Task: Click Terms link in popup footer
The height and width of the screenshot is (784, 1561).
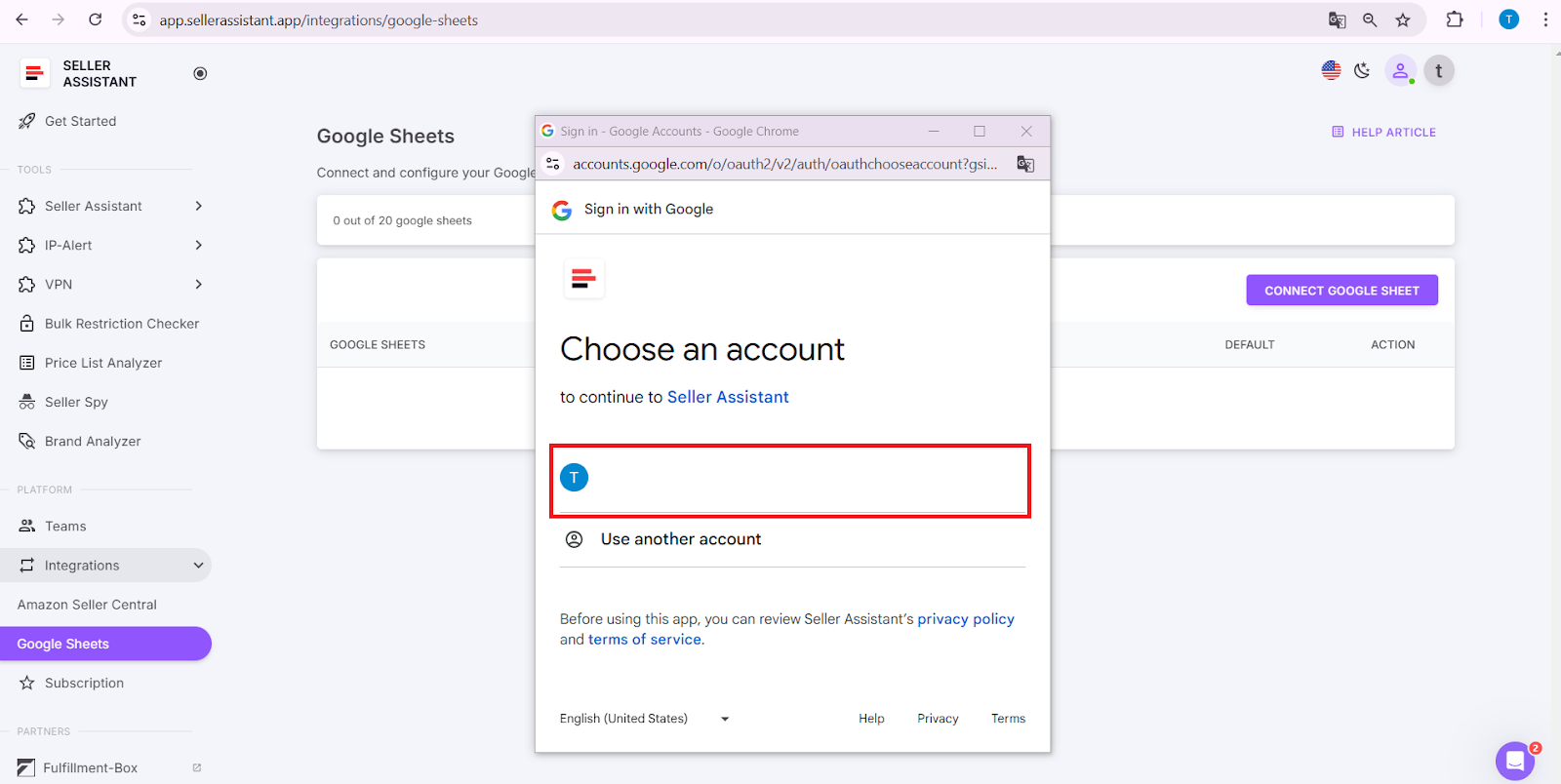Action: (x=1008, y=719)
